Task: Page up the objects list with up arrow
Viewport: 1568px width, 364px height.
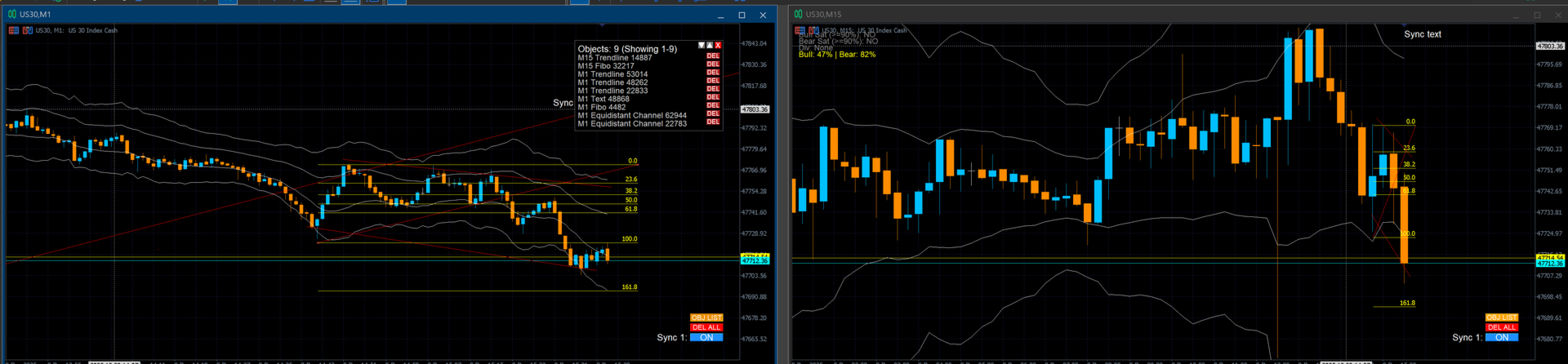Action: [x=710, y=46]
